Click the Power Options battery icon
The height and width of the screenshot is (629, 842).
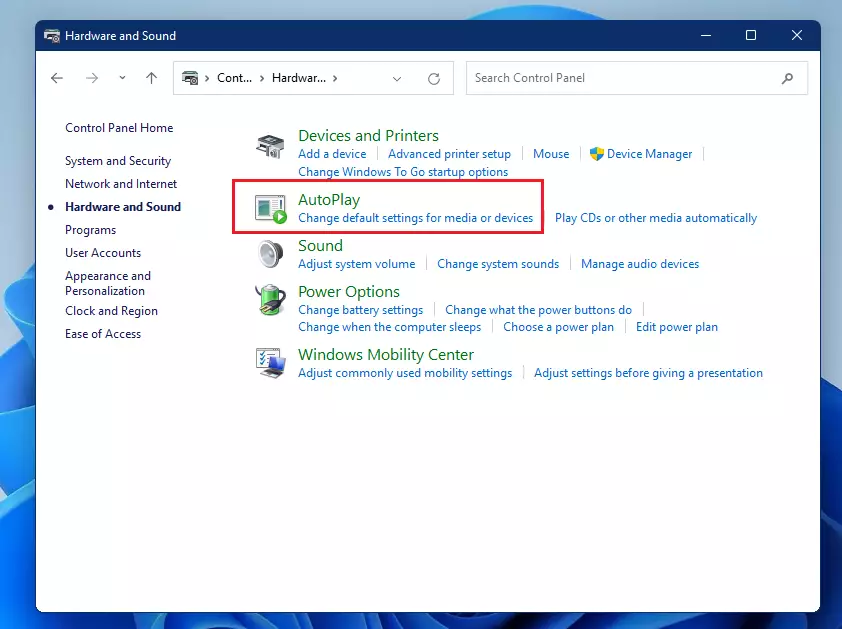click(270, 300)
